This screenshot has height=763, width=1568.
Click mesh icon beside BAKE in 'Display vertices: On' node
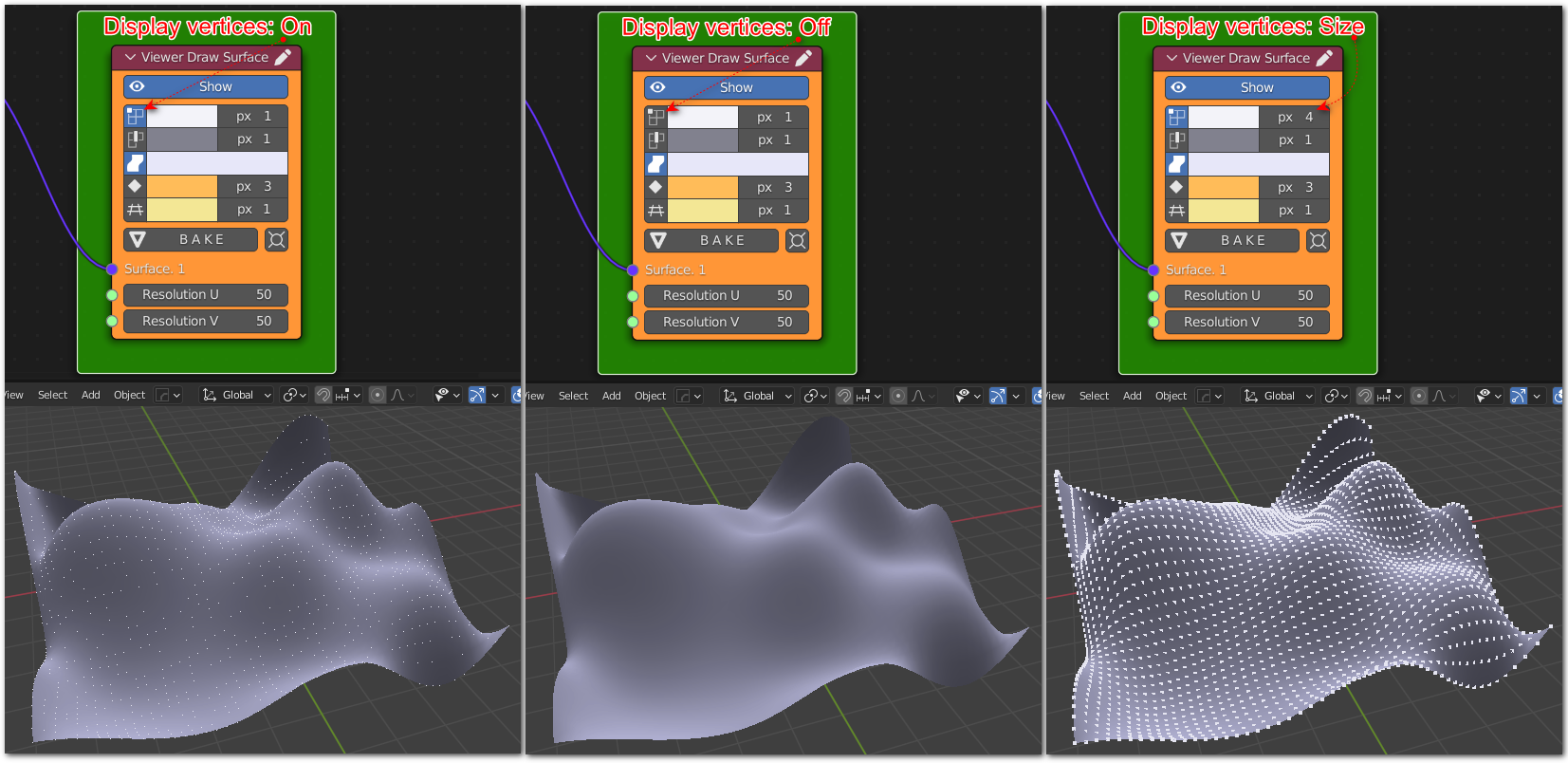coord(276,239)
